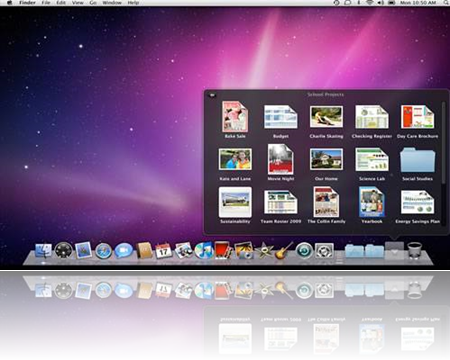Click the back arrow button in stack header
450x360 pixels.
tap(212, 95)
